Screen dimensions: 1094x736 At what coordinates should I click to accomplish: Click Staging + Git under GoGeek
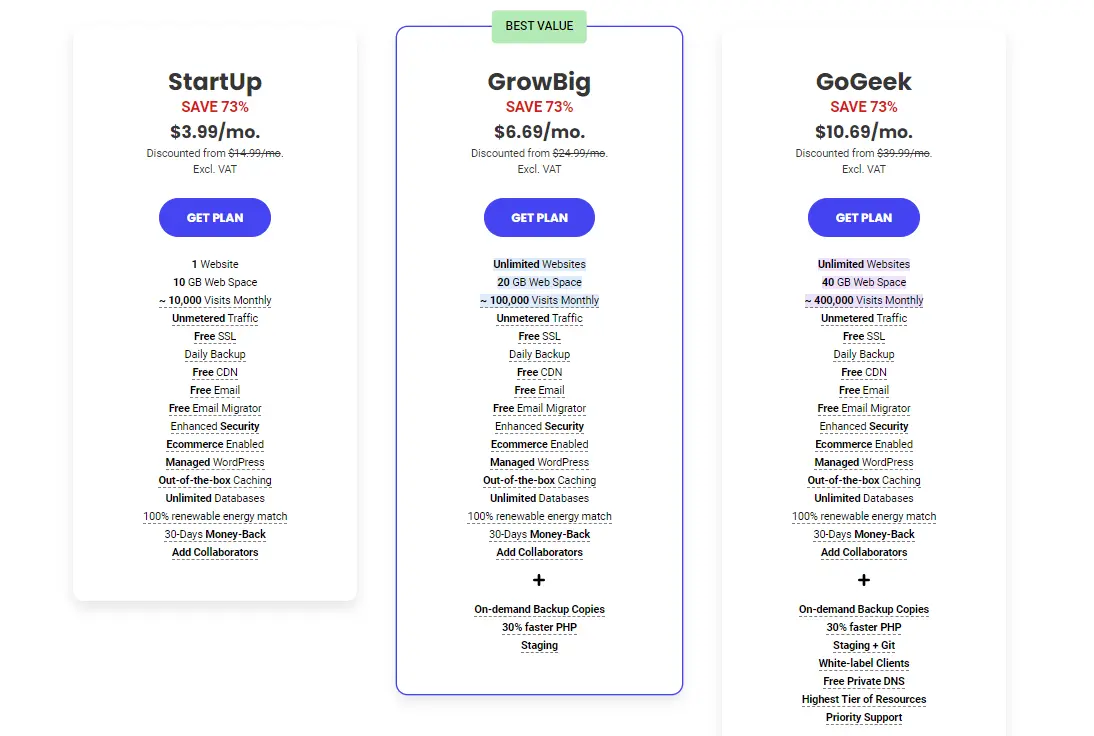(x=863, y=645)
